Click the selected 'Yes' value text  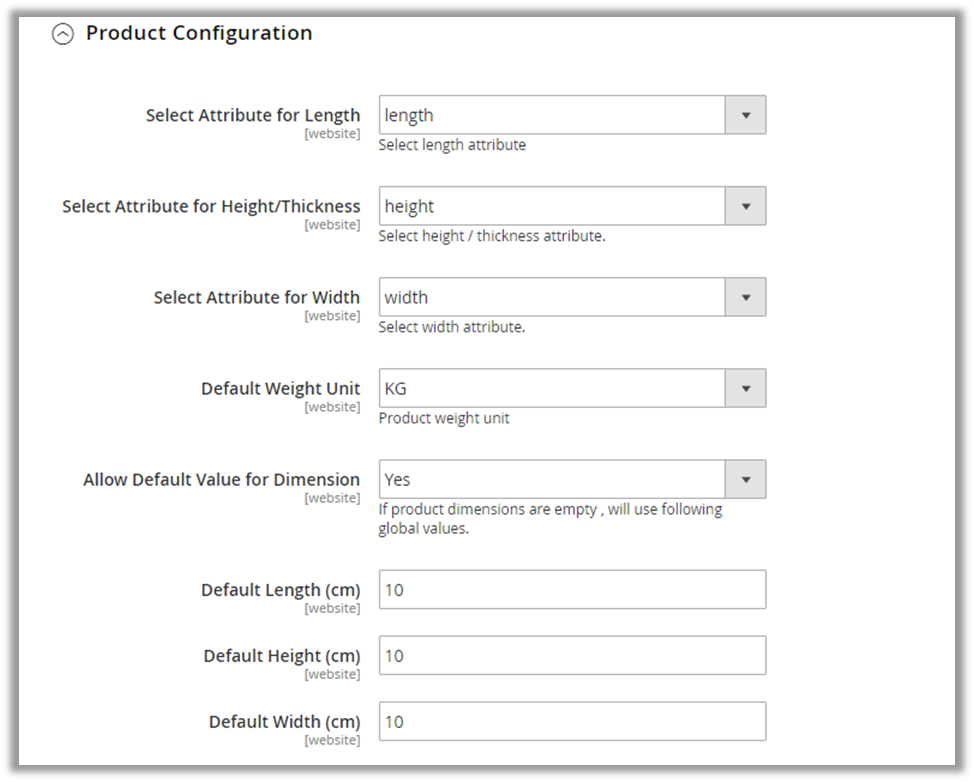click(x=398, y=479)
